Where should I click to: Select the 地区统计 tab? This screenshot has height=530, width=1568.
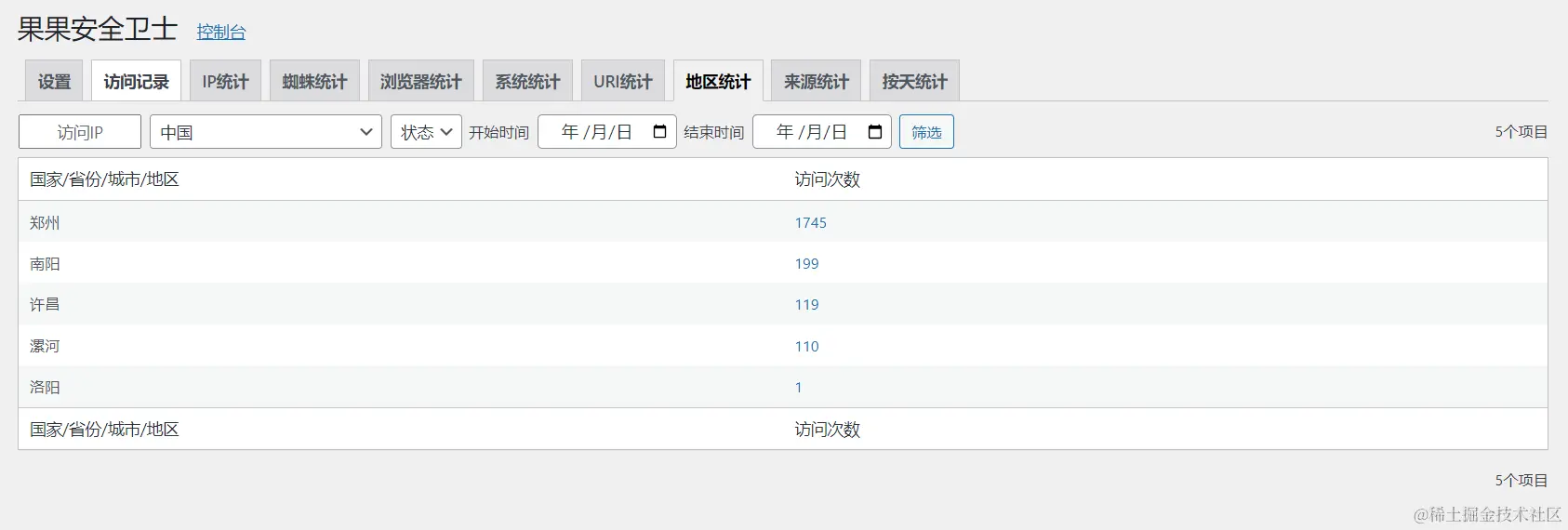[718, 81]
